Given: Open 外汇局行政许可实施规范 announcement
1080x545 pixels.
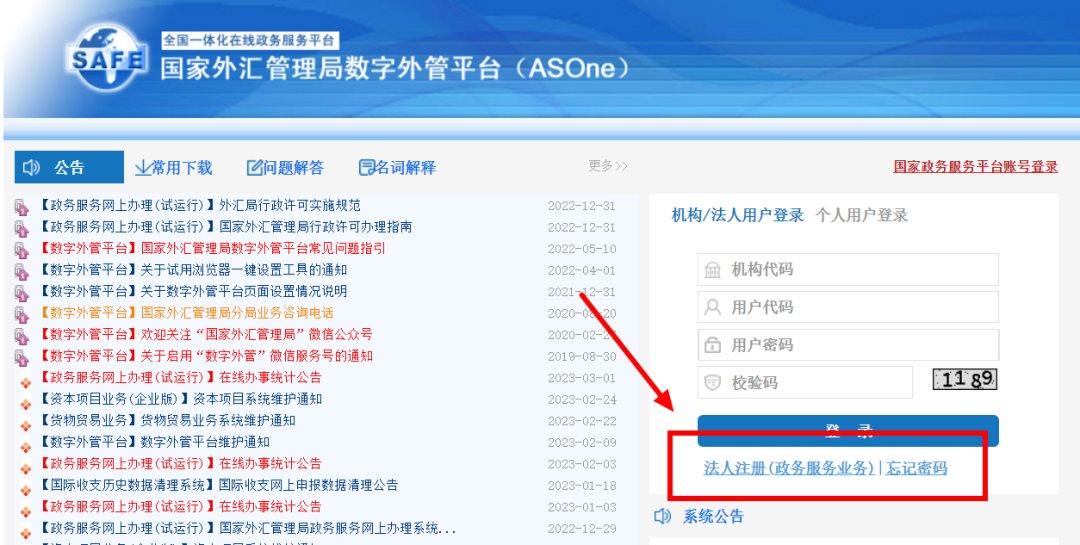Looking at the screenshot, I should [200, 205].
